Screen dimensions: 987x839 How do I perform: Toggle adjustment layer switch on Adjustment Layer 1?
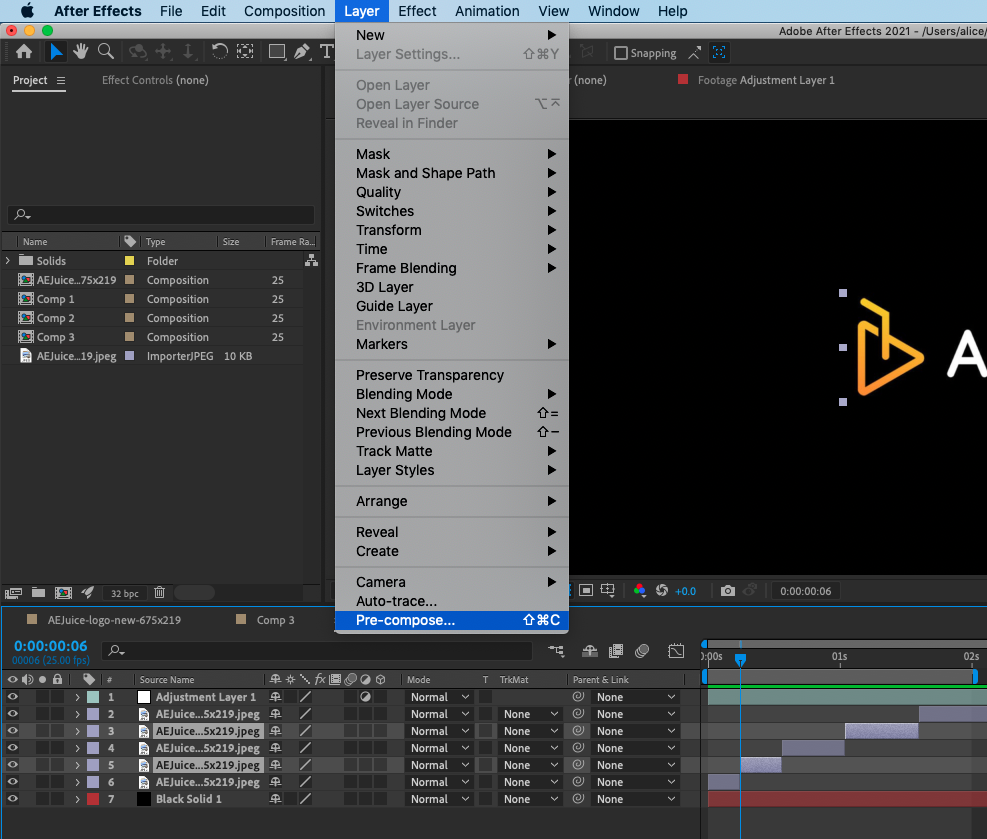click(x=365, y=697)
